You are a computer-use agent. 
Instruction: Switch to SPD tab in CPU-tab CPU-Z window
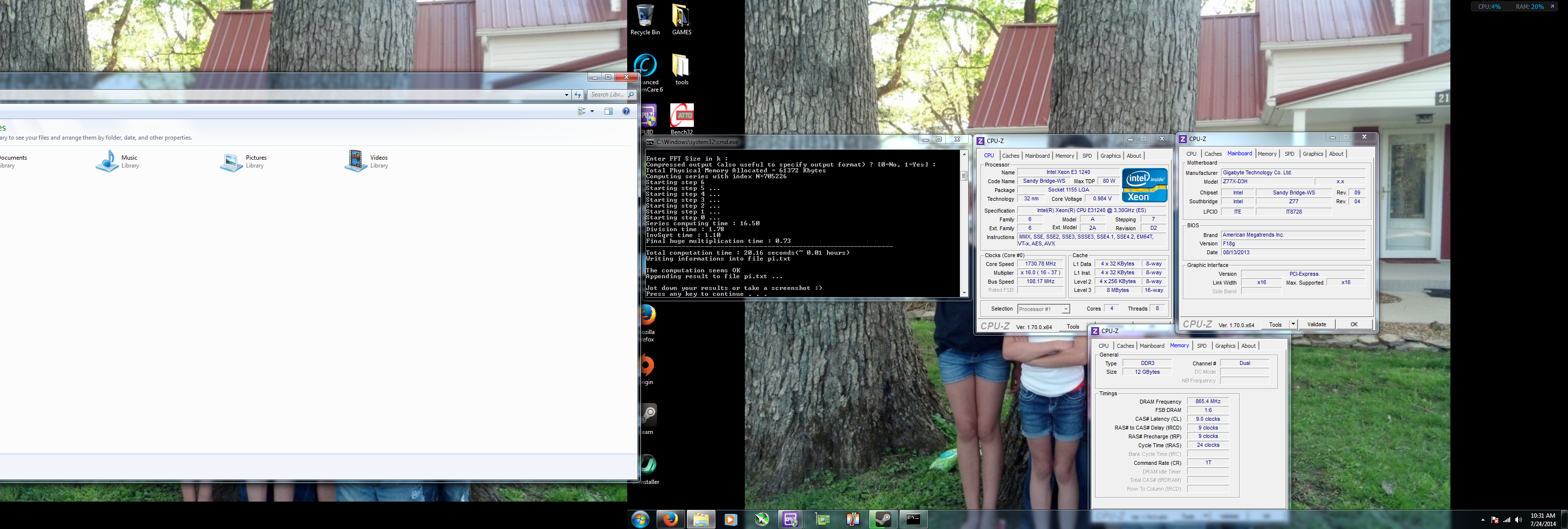point(1087,156)
